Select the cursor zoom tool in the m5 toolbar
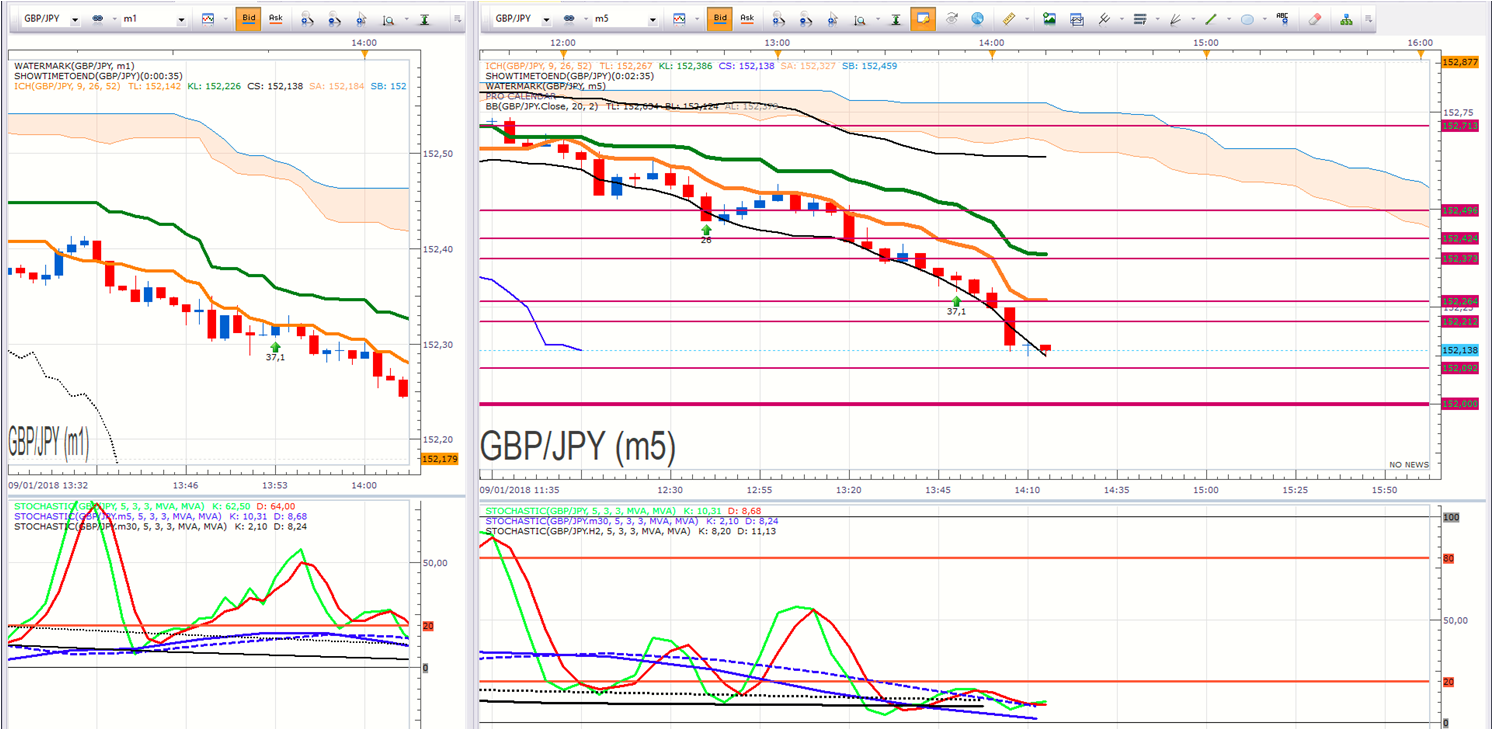The image size is (1493, 730). coord(832,19)
